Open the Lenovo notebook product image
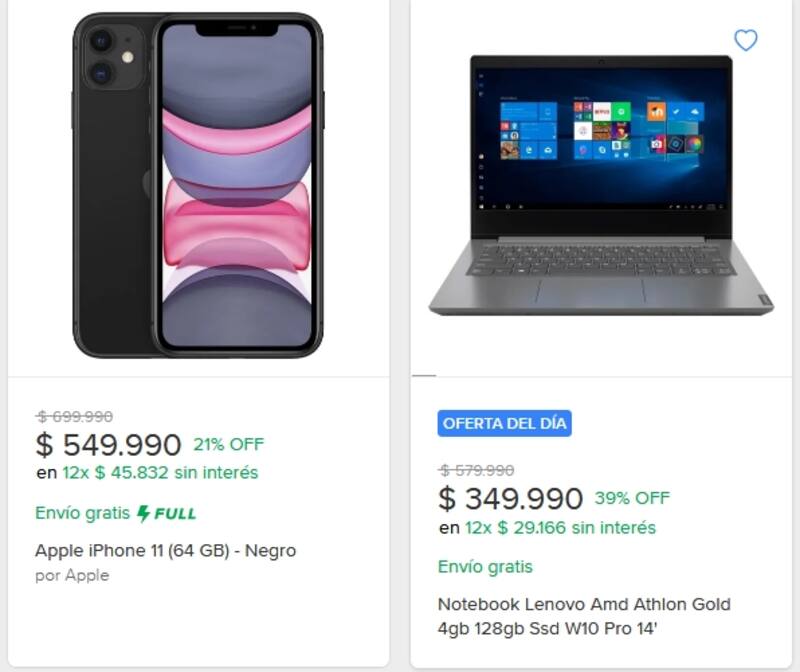This screenshot has height=672, width=800. 601,185
